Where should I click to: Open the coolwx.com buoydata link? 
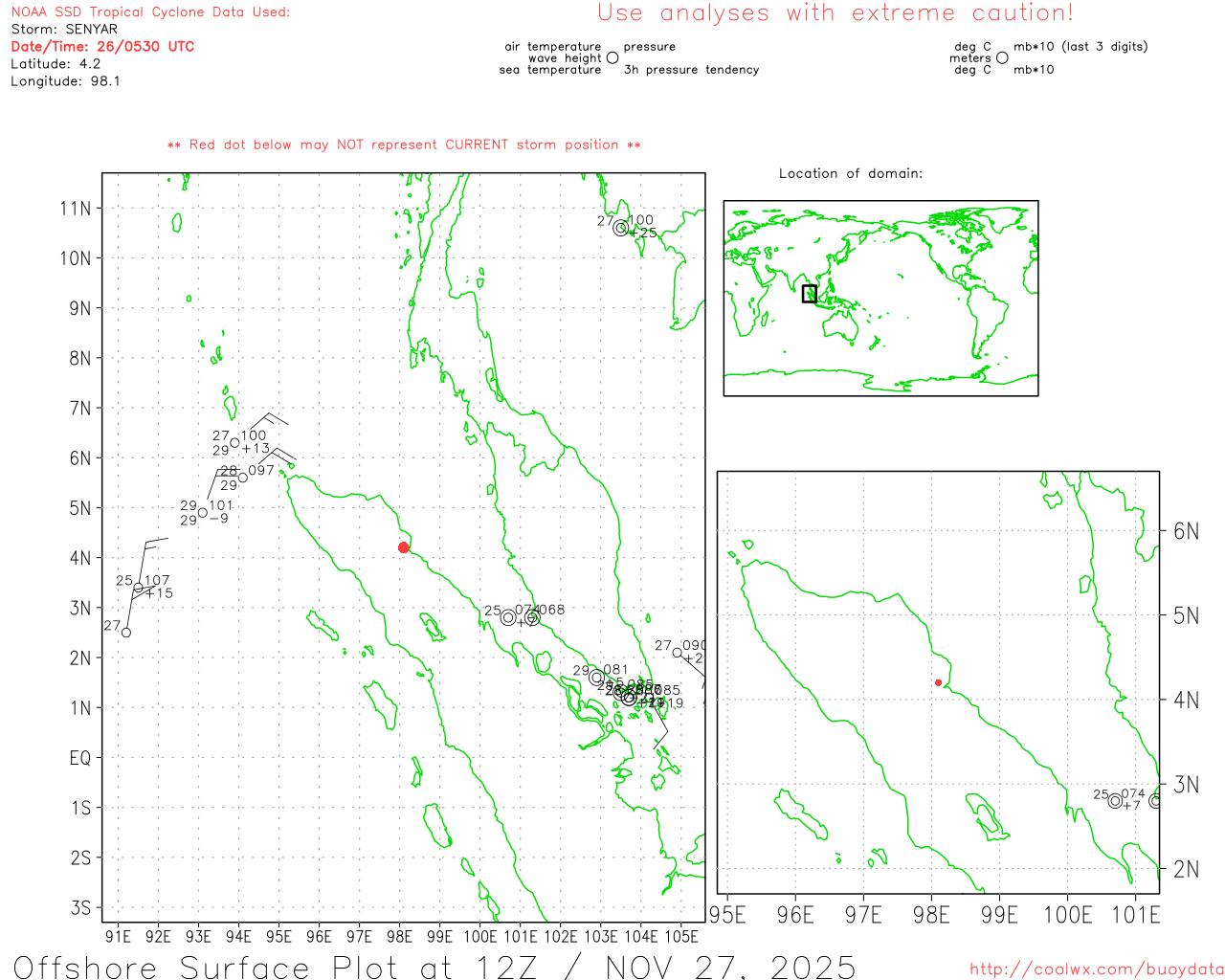(1096, 969)
